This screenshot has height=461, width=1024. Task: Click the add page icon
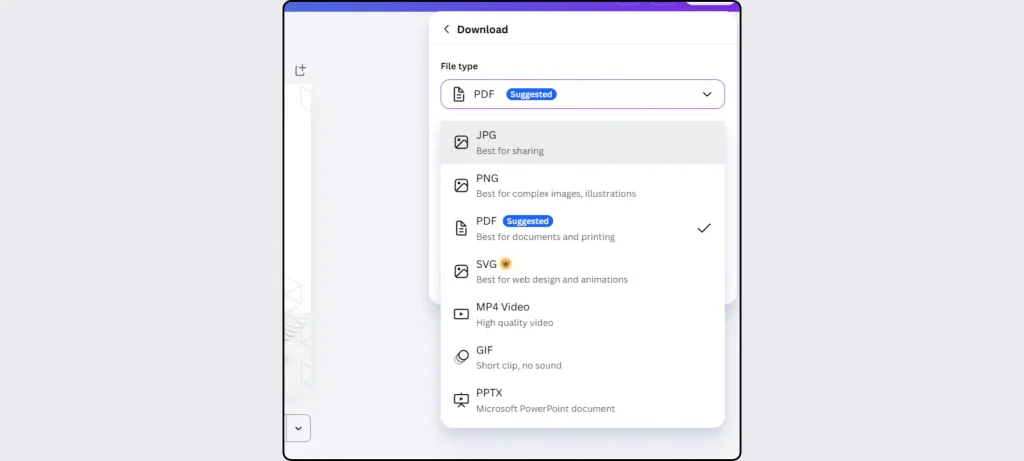click(300, 70)
